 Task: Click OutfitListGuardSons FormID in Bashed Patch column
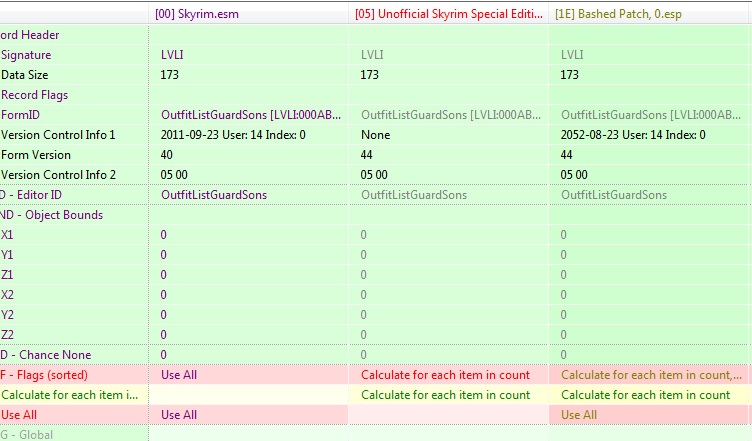[x=651, y=115]
